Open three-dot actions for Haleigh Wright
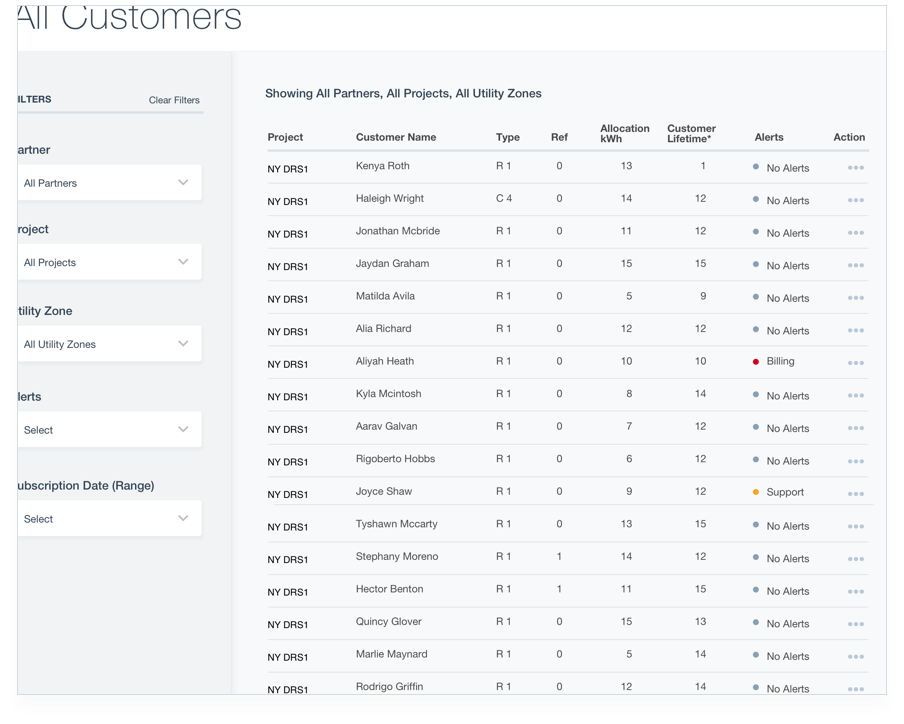904x724 pixels. click(x=855, y=201)
